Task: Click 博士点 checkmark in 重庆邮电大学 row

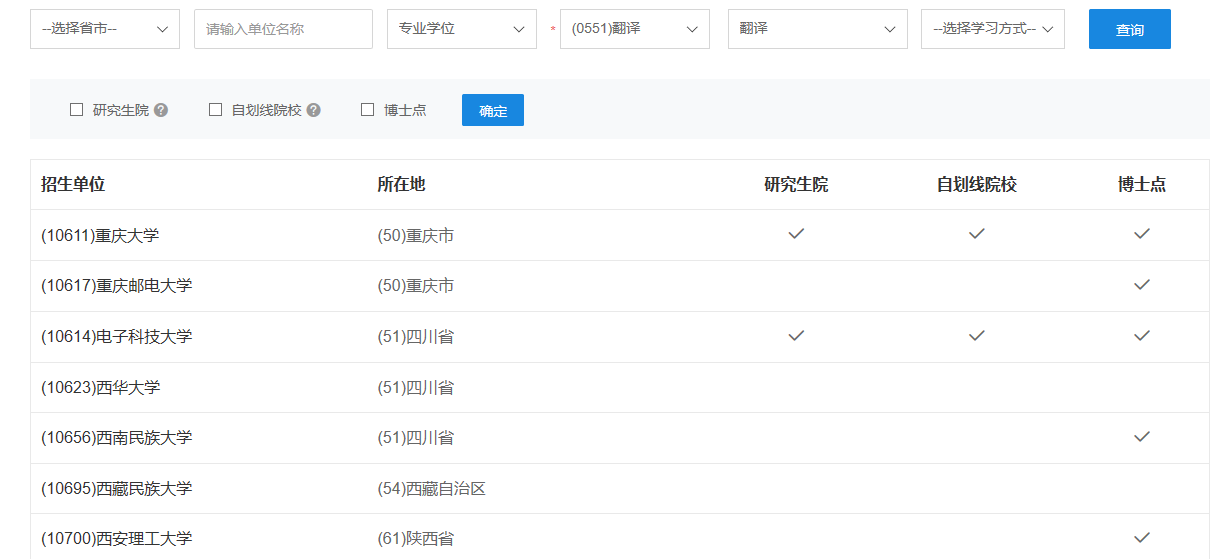Action: click(1142, 285)
